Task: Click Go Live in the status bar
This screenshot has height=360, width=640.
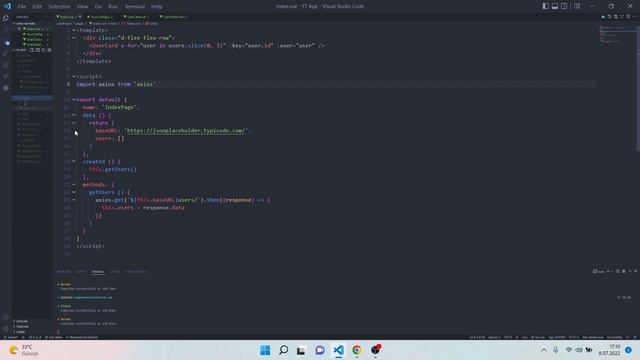Action: [538, 337]
